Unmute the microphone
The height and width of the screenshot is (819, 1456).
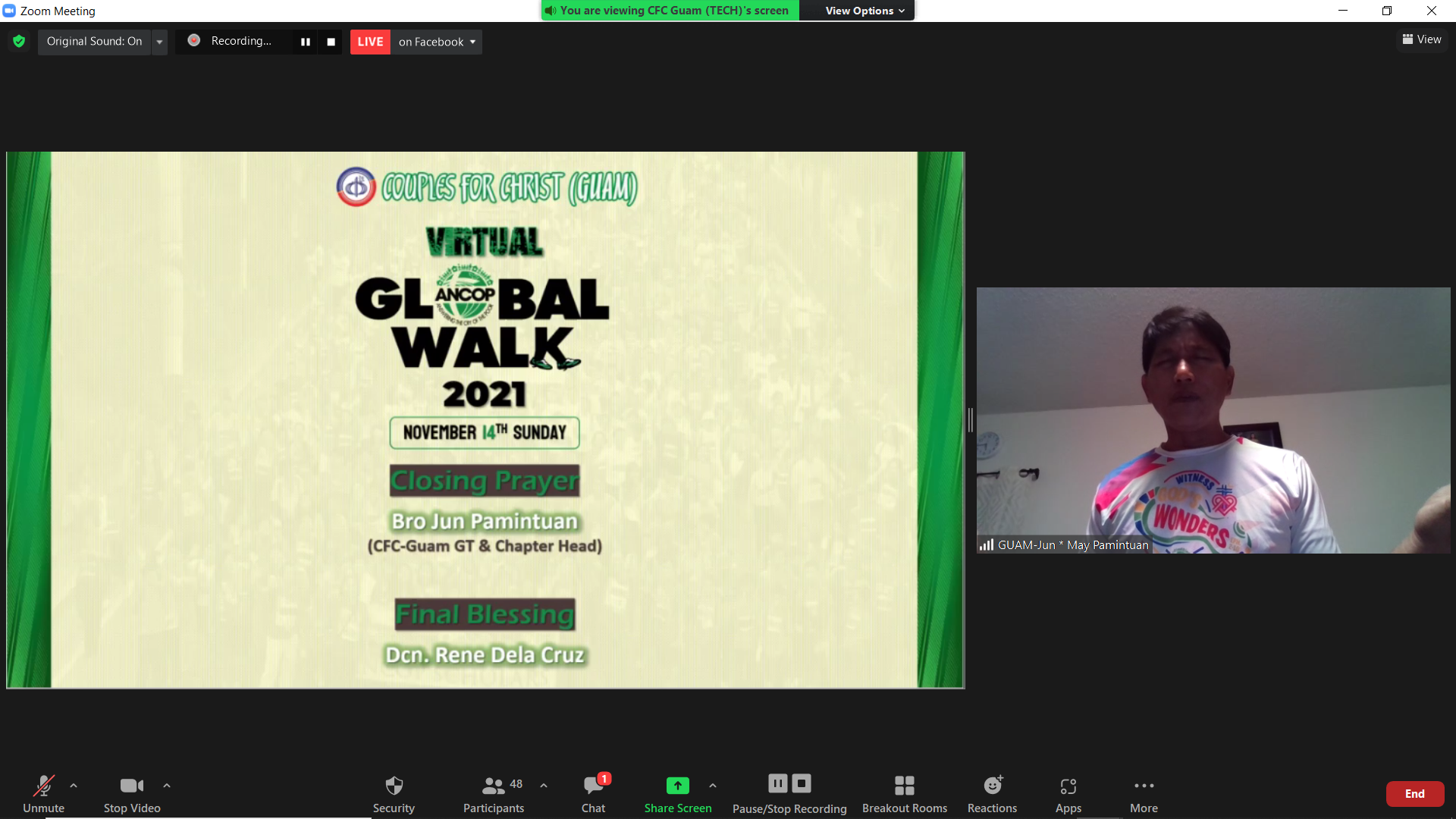click(43, 793)
